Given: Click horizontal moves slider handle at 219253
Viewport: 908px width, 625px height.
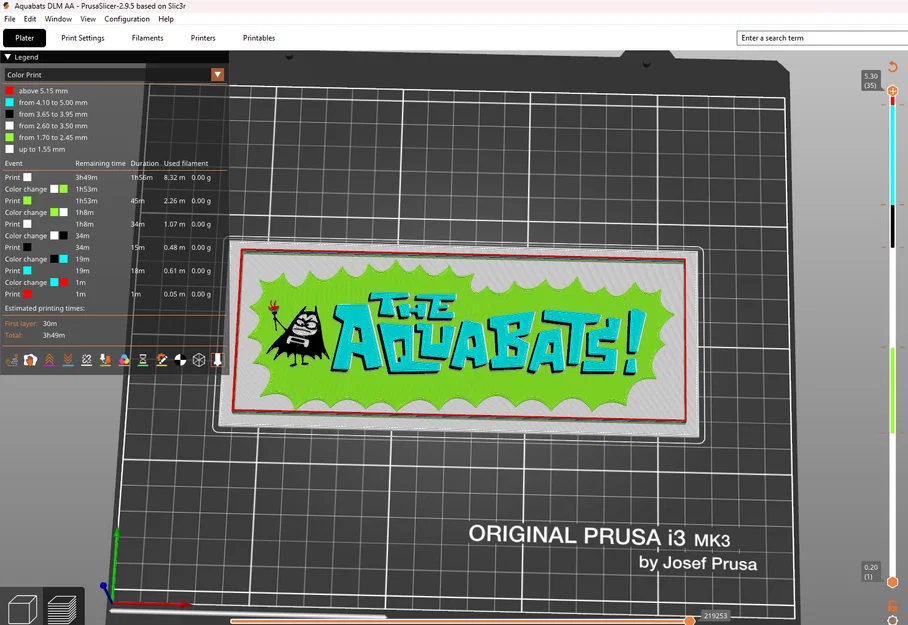Looking at the screenshot, I should 689,621.
